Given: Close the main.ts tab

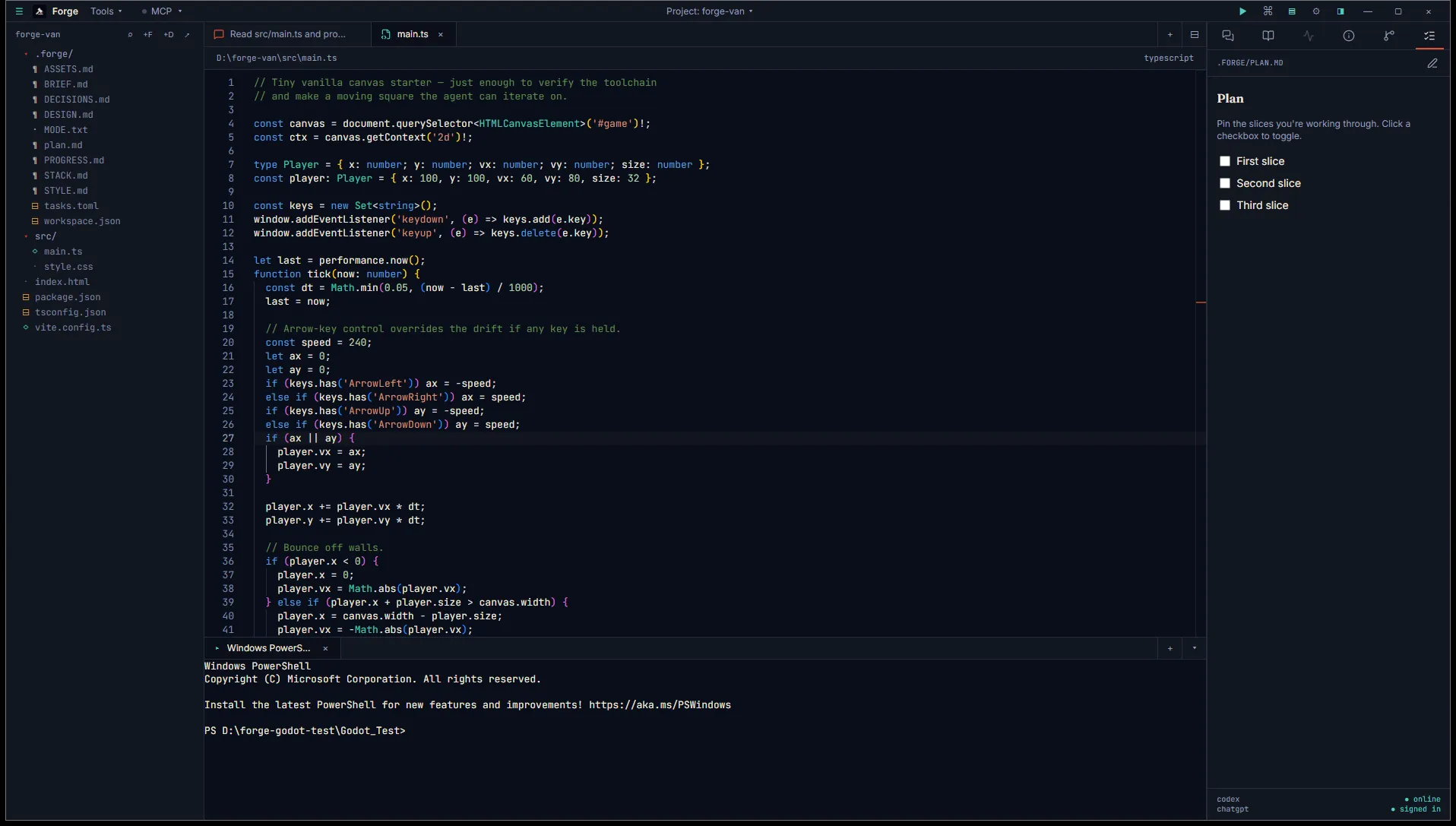Looking at the screenshot, I should 441,35.
